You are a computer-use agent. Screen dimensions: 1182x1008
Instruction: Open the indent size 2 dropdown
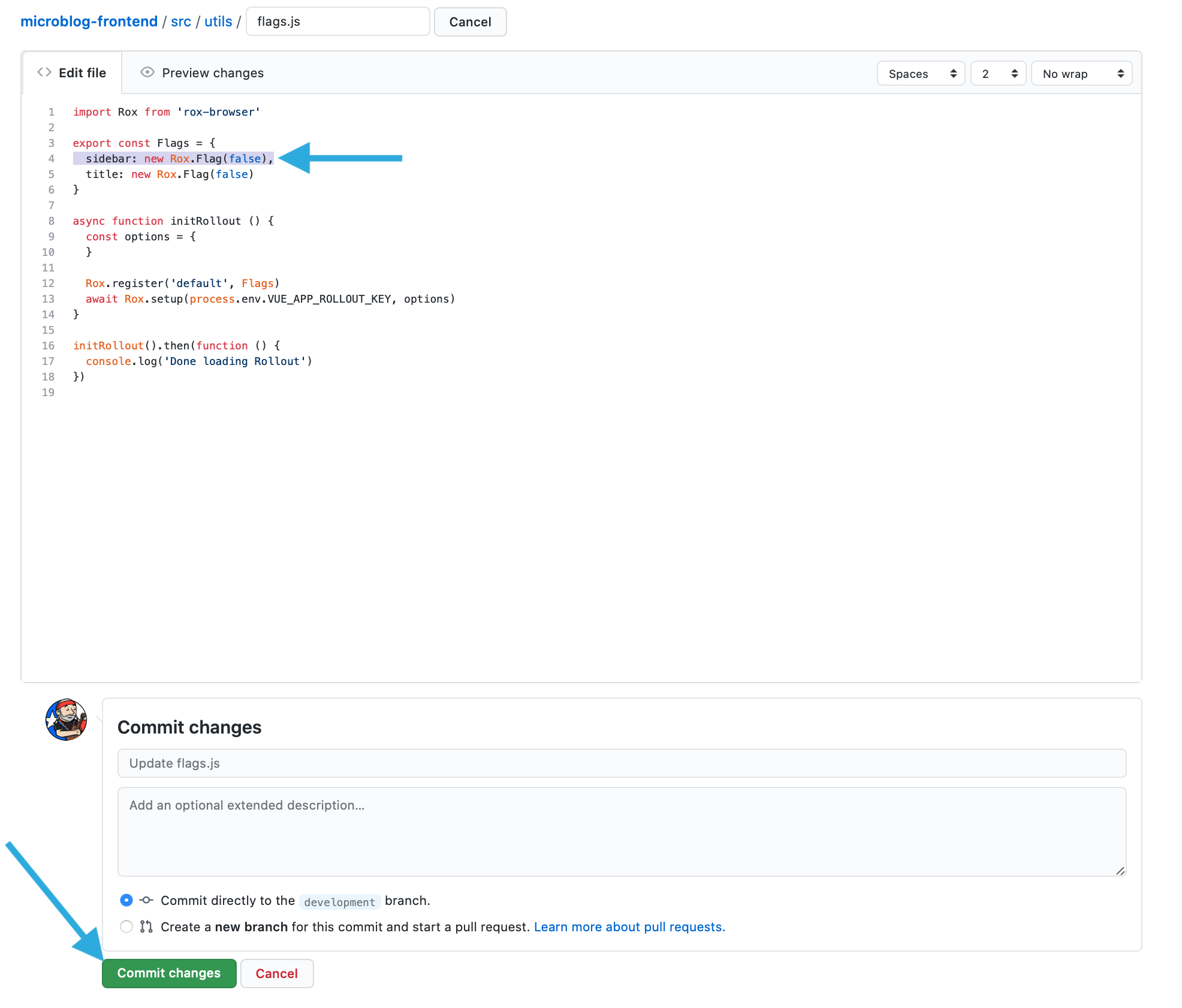[x=998, y=74]
